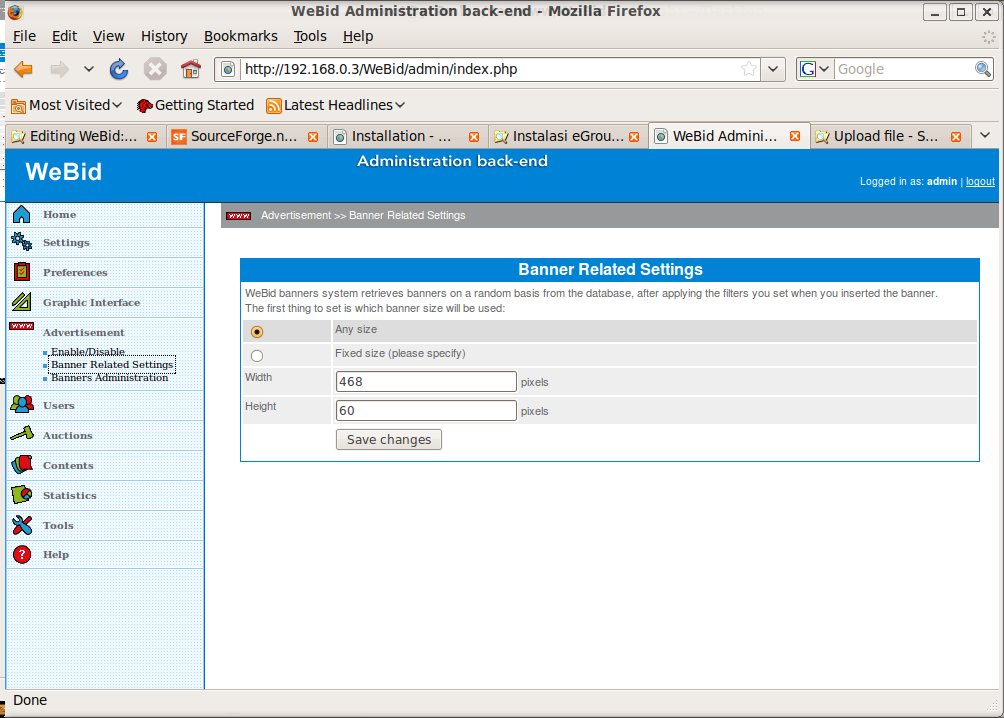This screenshot has height=718, width=1004.
Task: Click the Auctions gavel icon
Action: (21, 435)
